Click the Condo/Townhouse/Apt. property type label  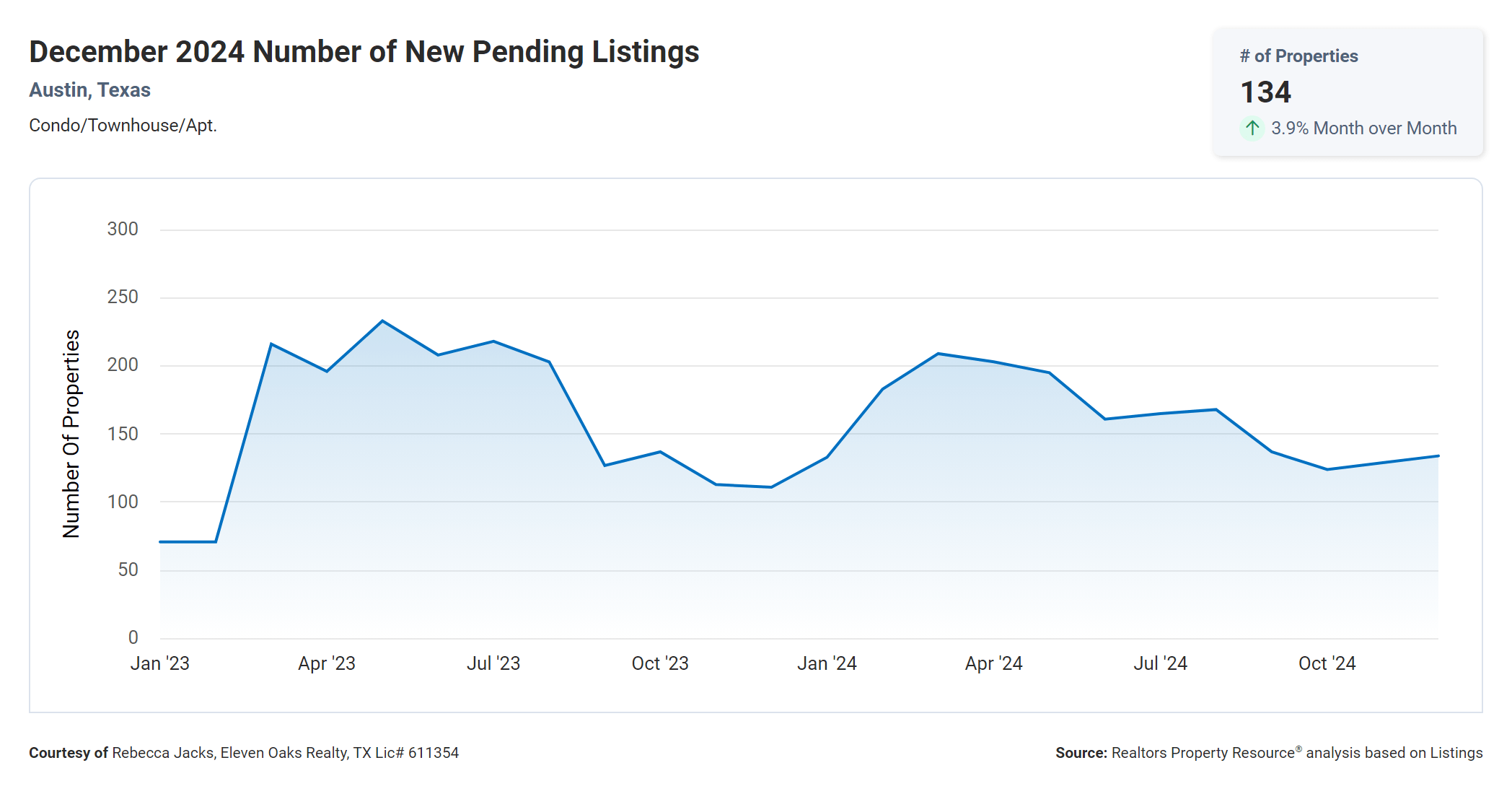click(123, 126)
